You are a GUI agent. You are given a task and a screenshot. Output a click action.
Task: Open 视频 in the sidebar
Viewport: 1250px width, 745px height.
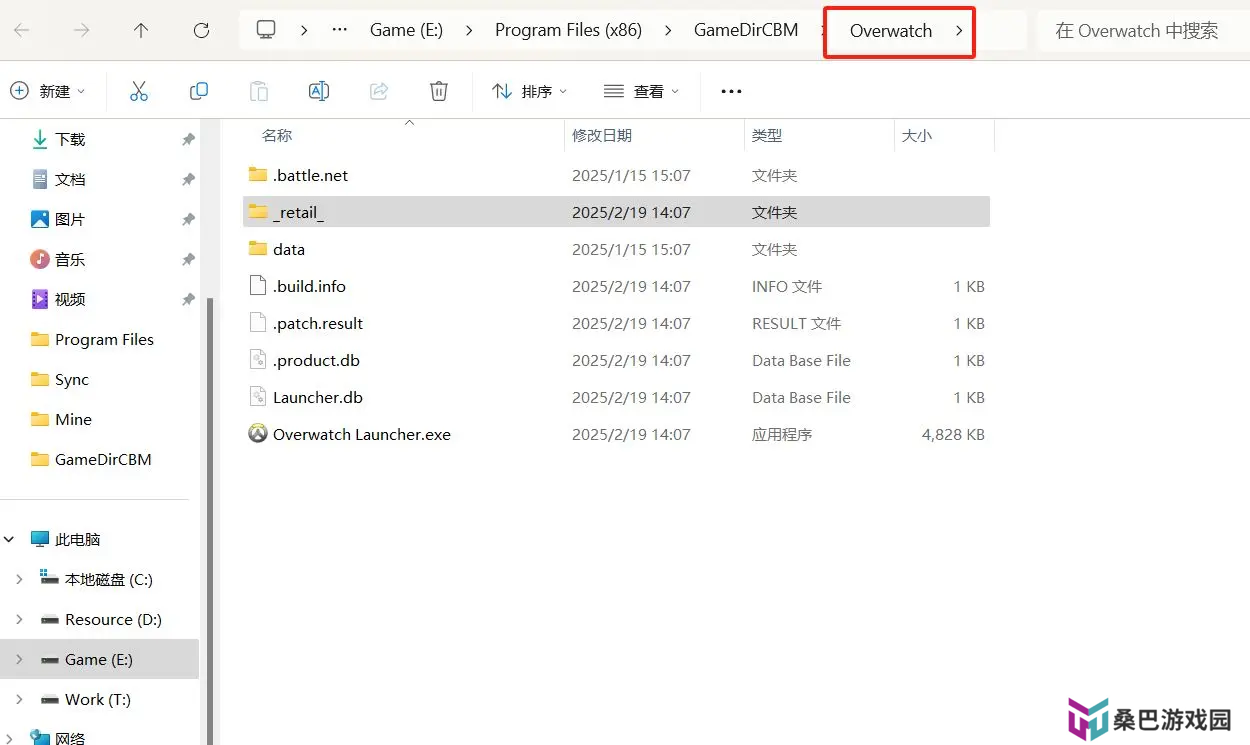pyautogui.click(x=70, y=300)
